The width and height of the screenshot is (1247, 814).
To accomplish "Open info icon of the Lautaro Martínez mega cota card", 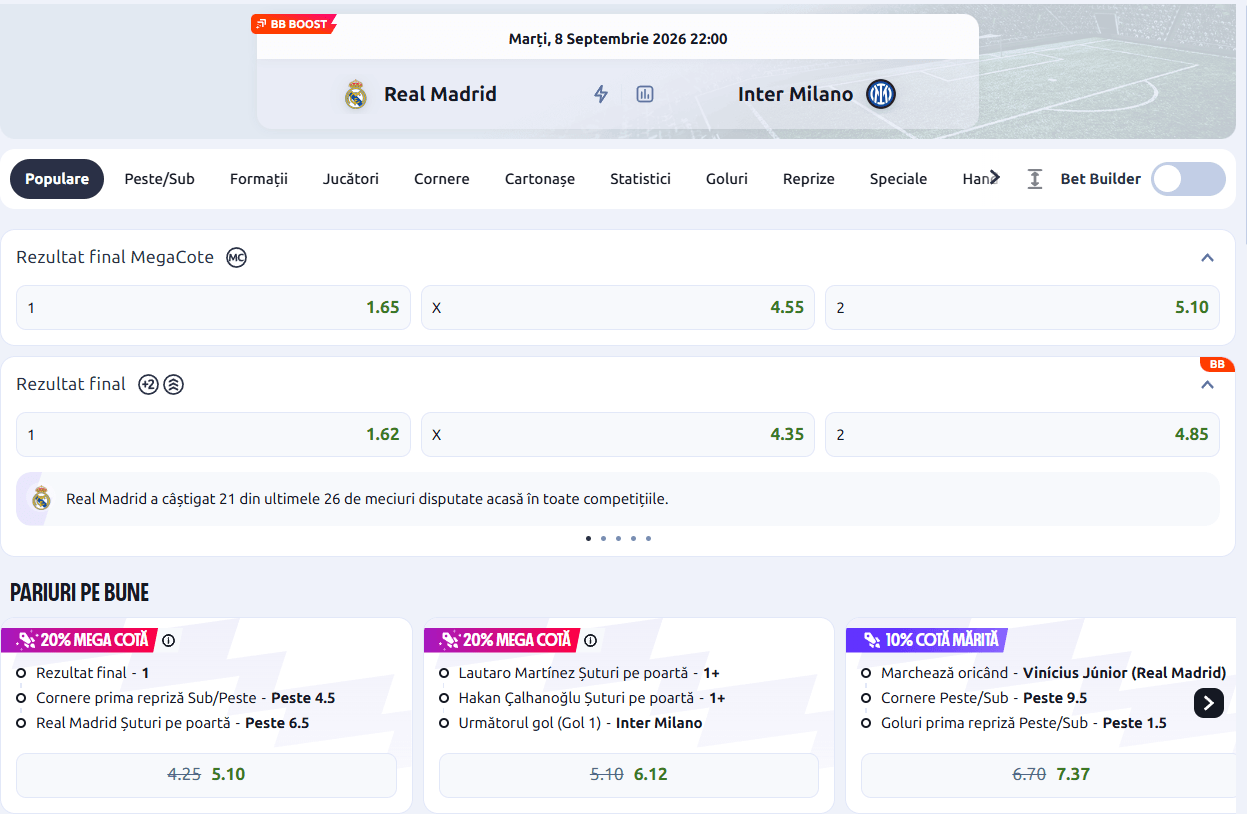I will [590, 640].
